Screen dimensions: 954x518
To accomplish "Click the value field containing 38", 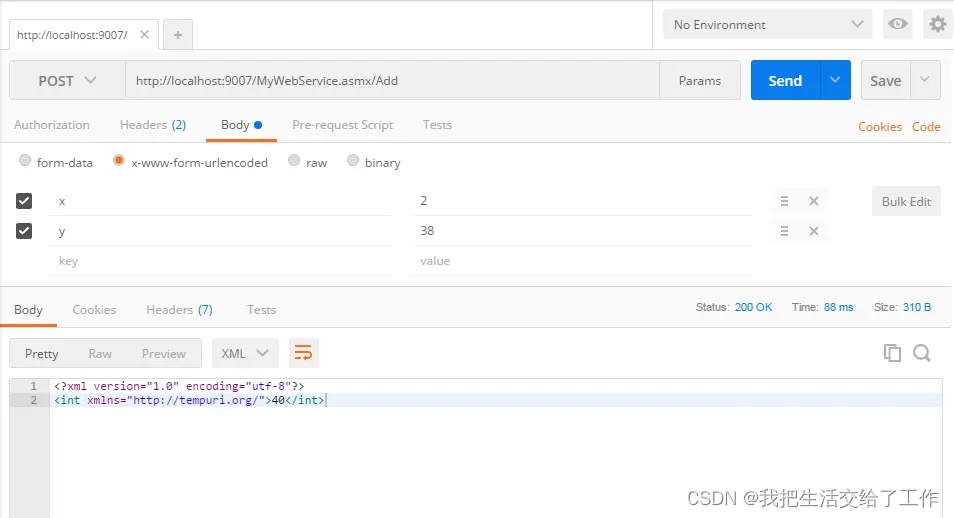I will click(582, 231).
